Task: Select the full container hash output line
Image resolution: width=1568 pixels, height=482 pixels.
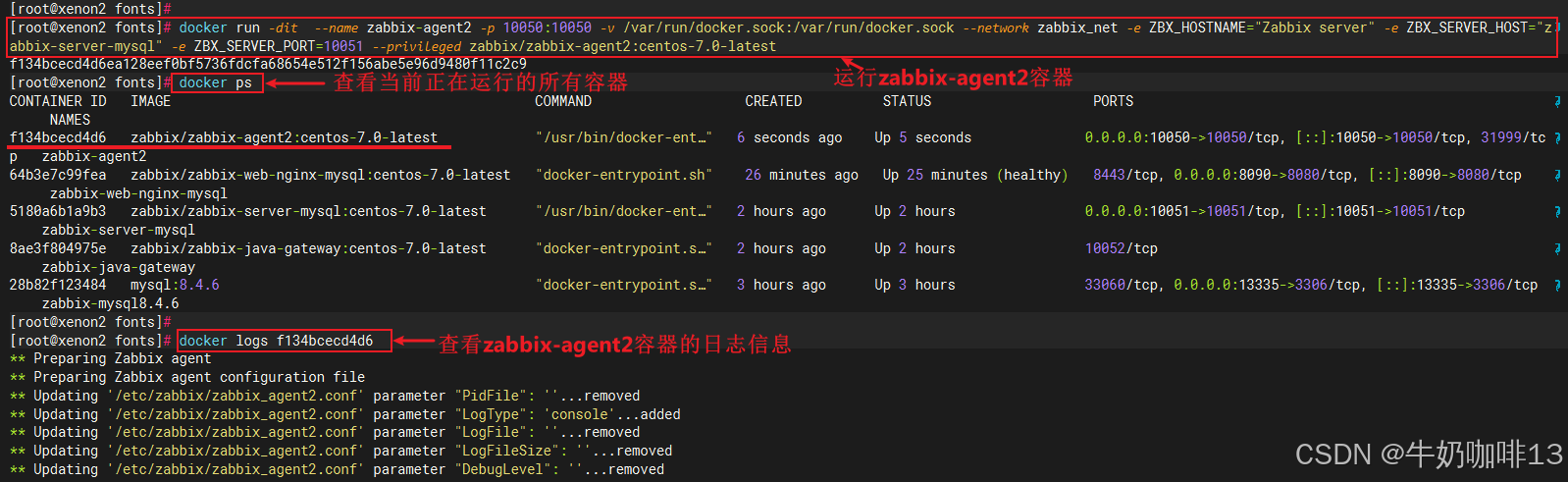Action: click(268, 64)
